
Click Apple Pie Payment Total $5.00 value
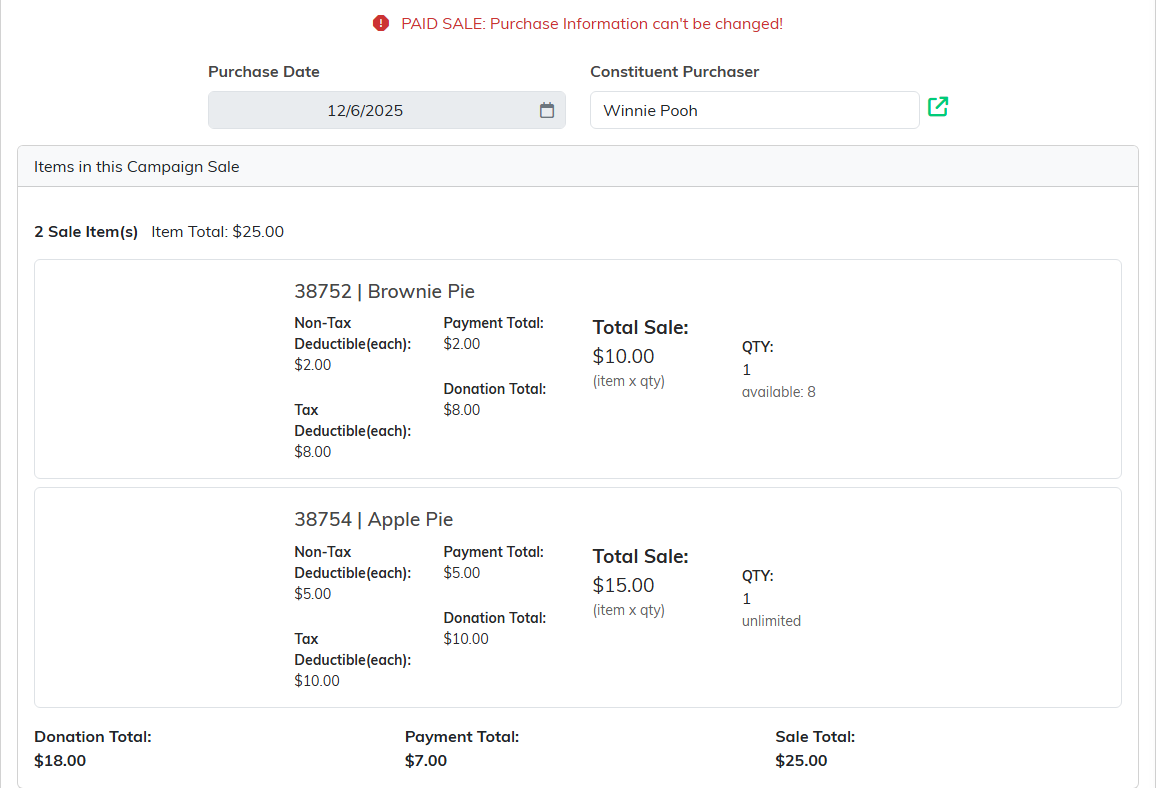462,573
